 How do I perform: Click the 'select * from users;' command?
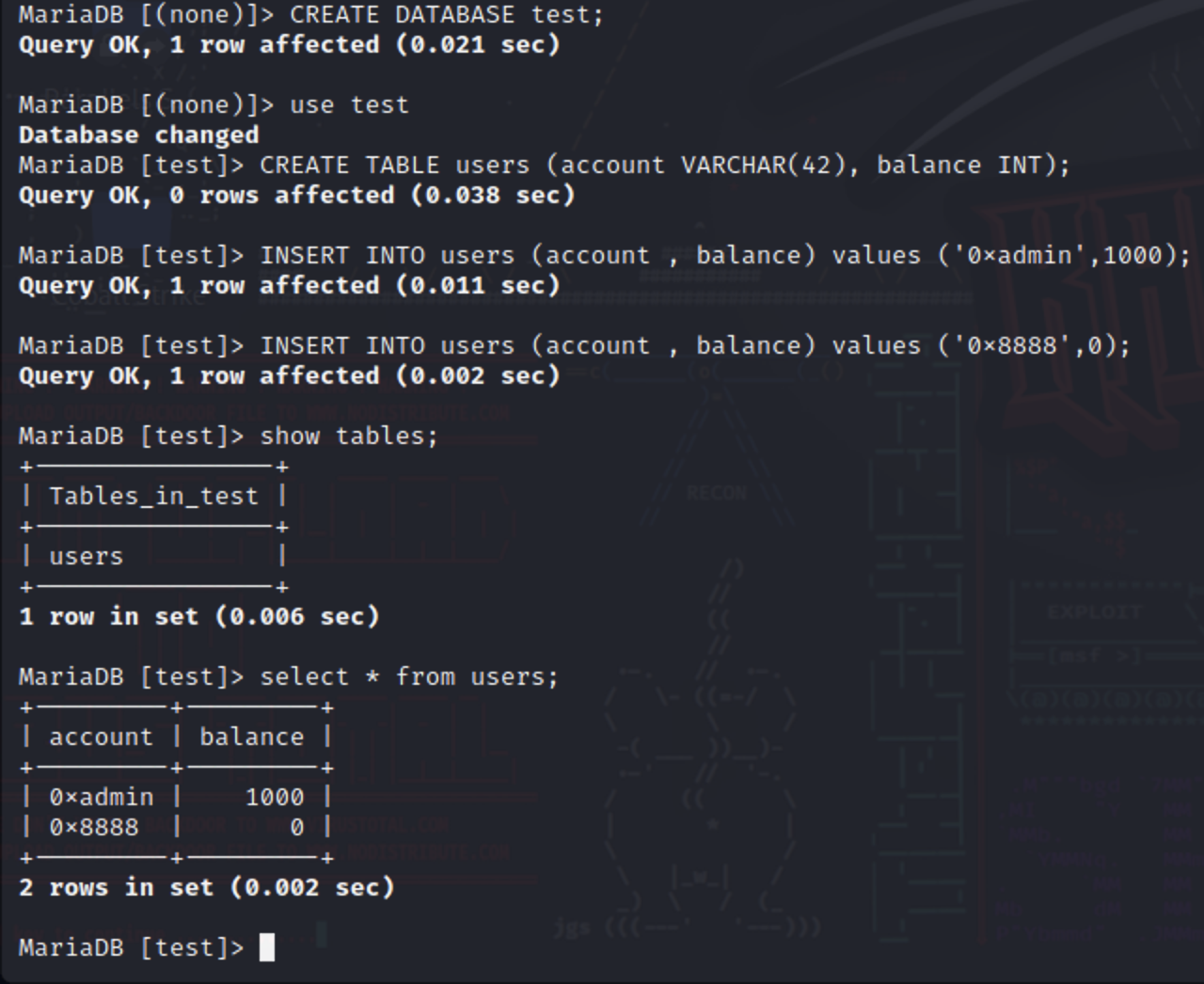[409, 676]
